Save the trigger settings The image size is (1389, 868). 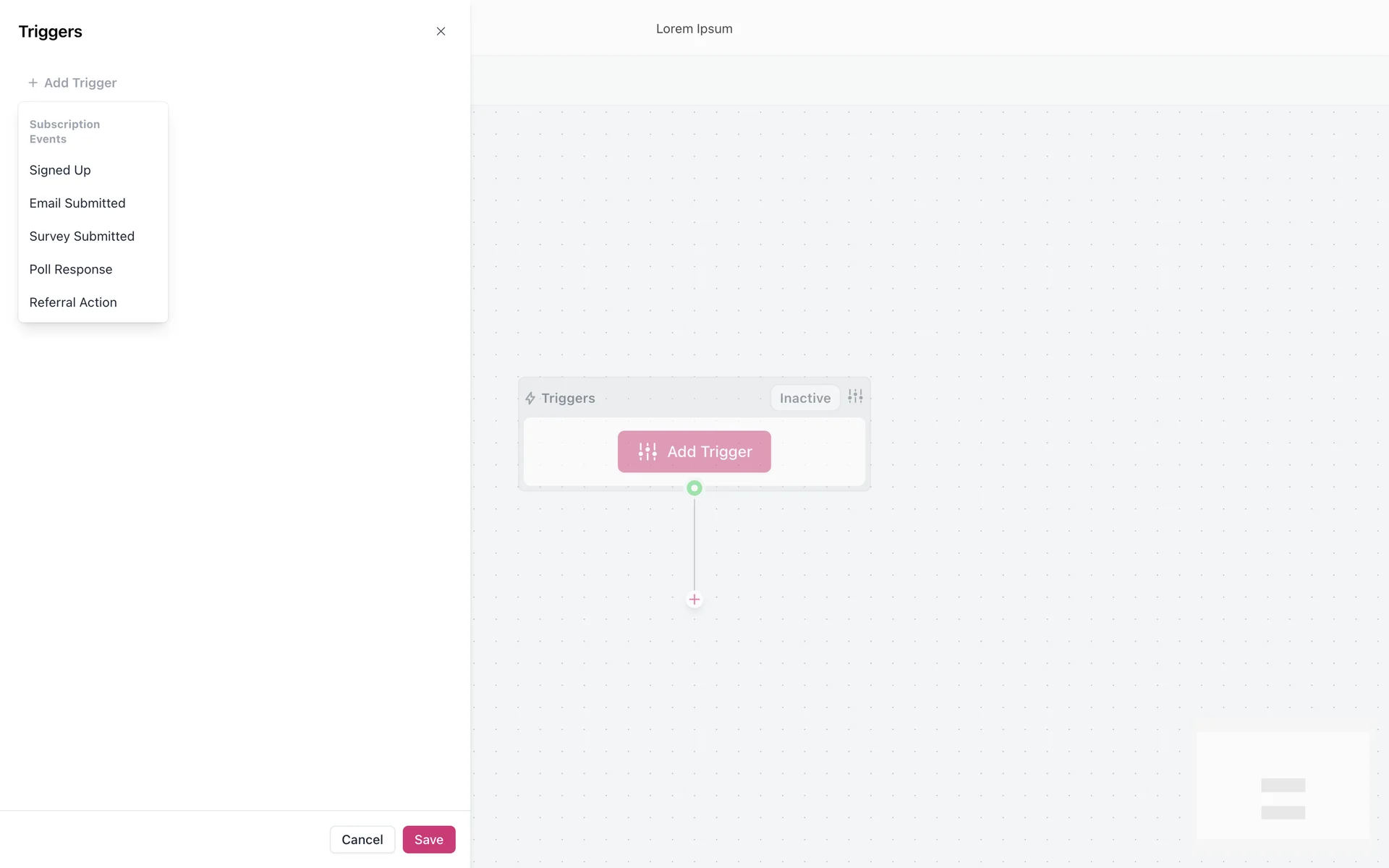(428, 839)
